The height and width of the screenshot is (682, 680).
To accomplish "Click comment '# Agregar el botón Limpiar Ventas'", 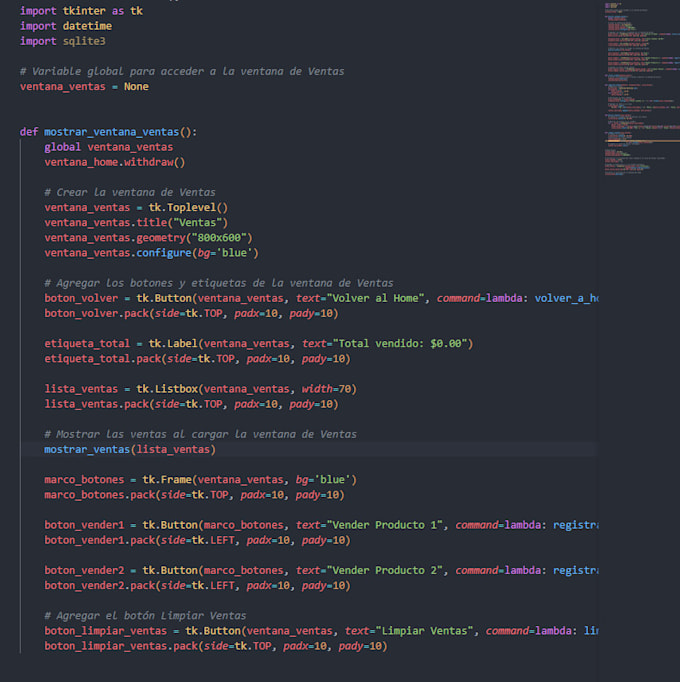I will point(145,616).
